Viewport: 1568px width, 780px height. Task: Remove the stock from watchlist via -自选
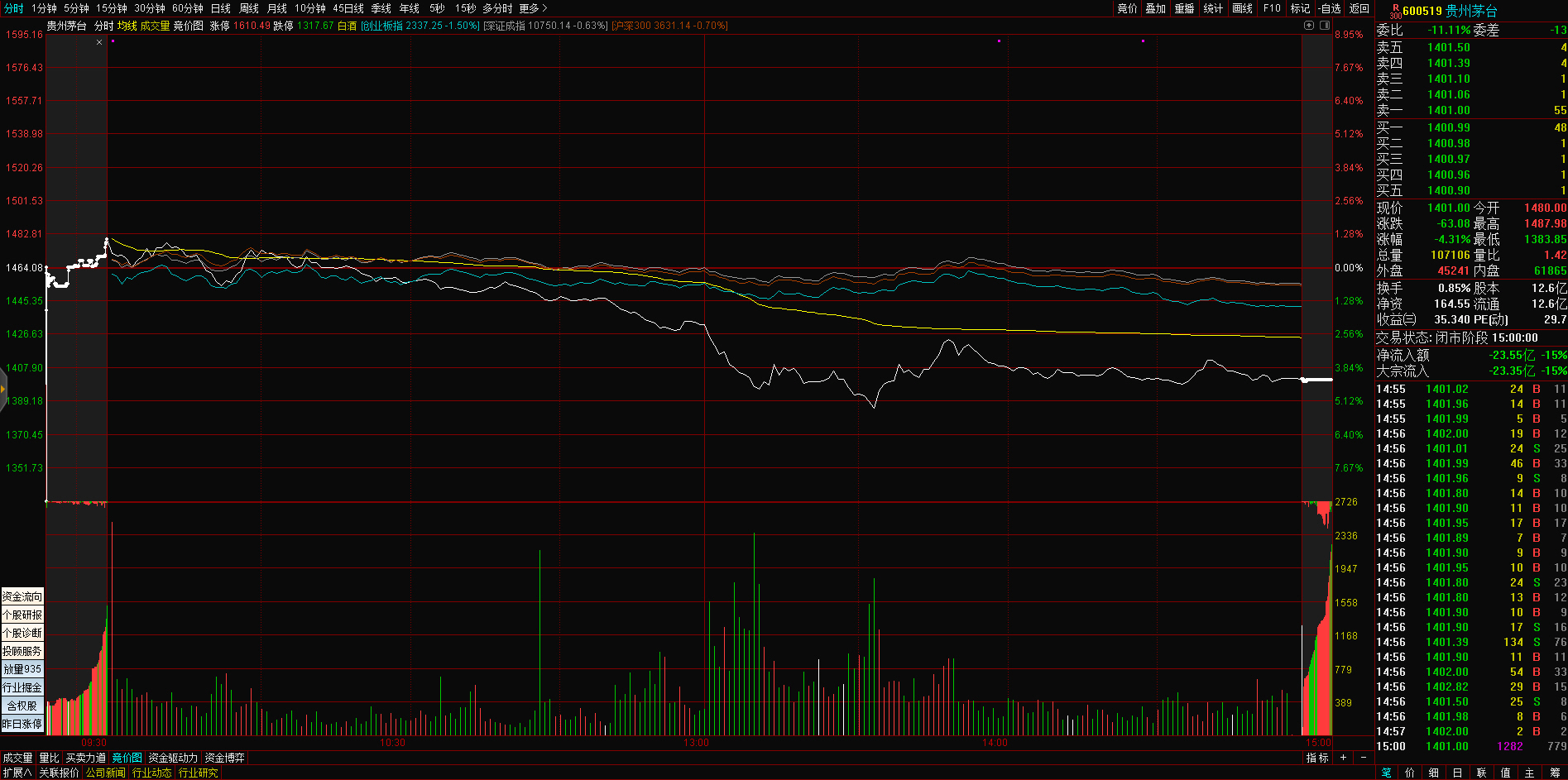(1330, 8)
